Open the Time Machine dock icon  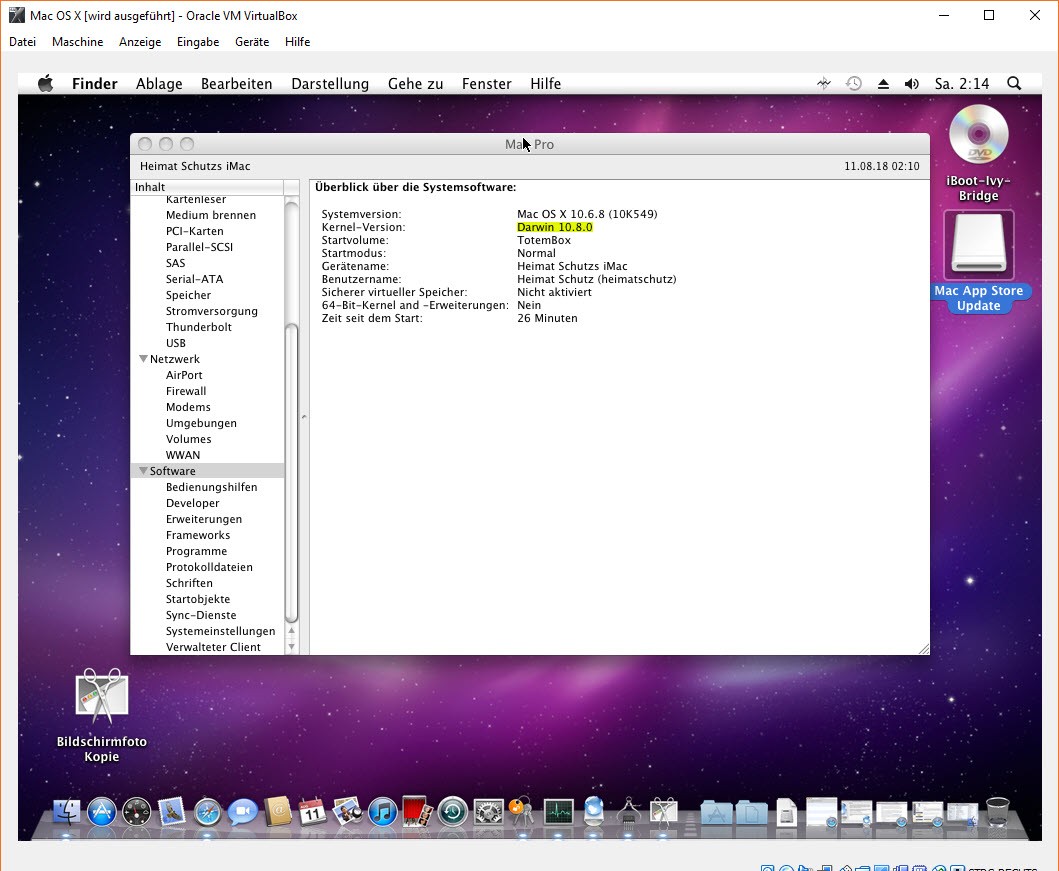coord(452,811)
